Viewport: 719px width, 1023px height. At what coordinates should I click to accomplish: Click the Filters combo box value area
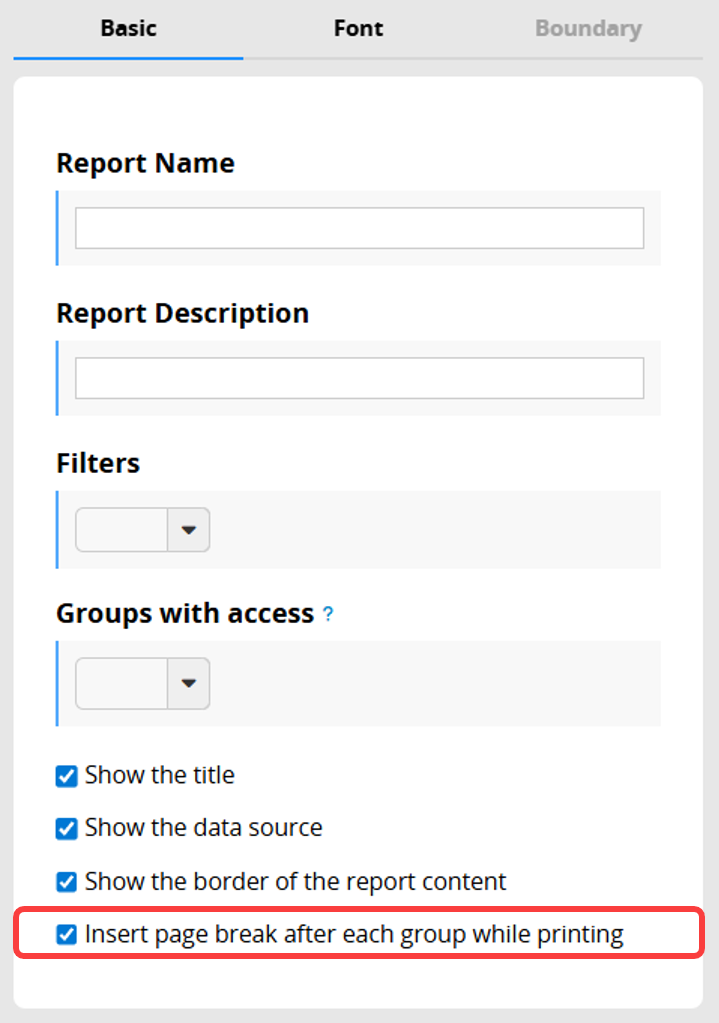[122, 530]
